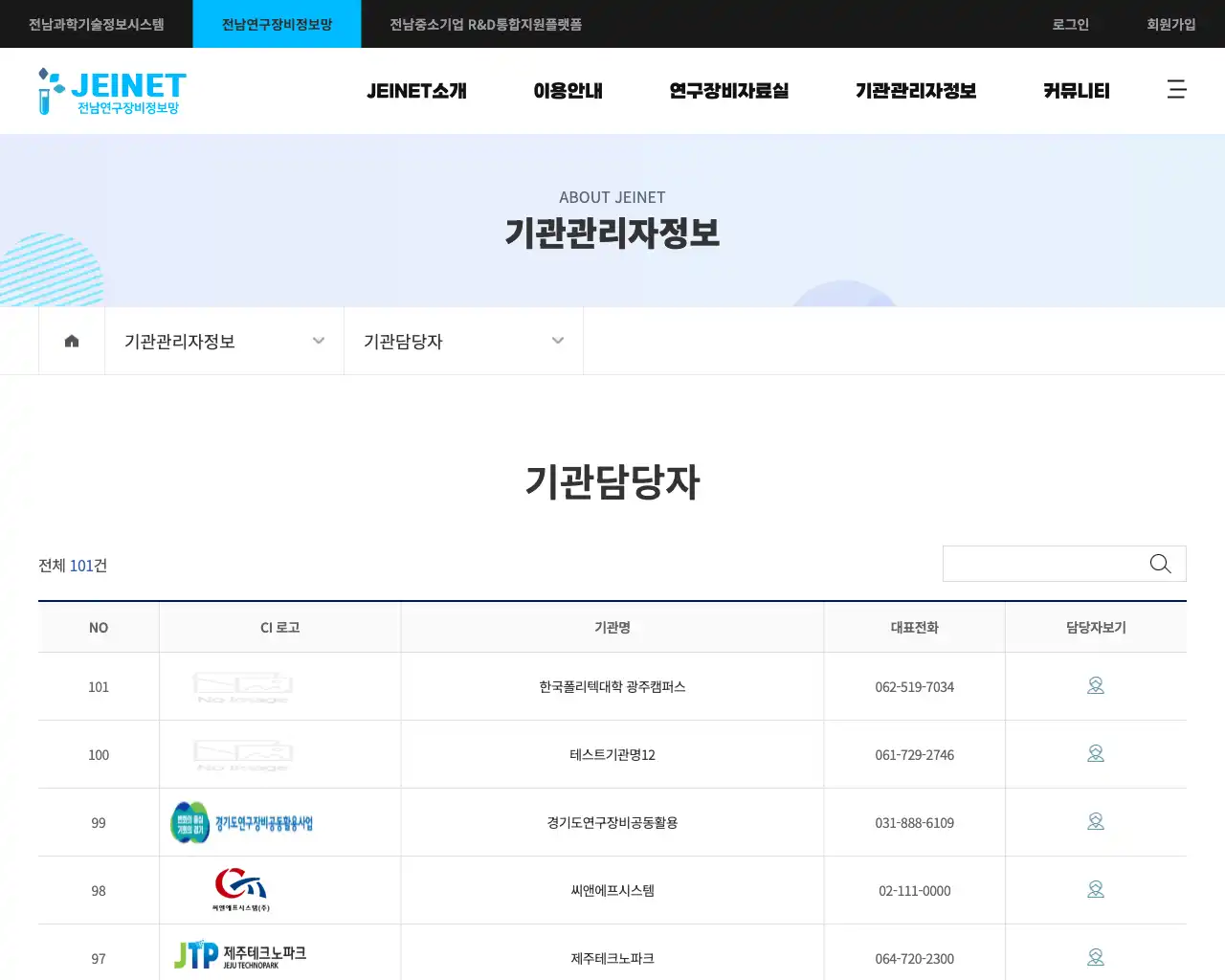Open the hamburger menu
This screenshot has height=980, width=1225.
[x=1176, y=90]
